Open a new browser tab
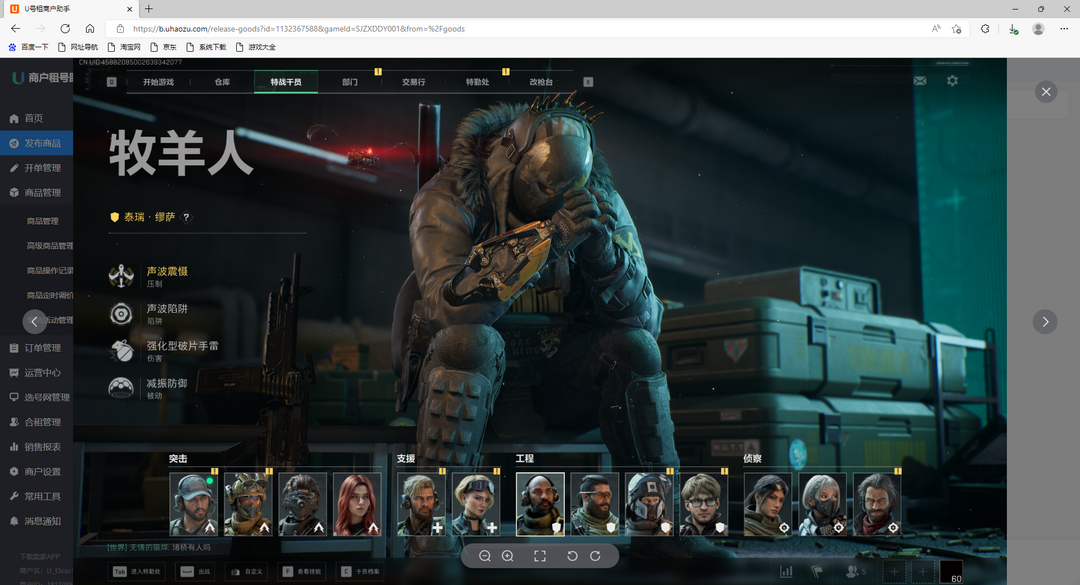Screen dimensions: 1080x585 click(149, 9)
